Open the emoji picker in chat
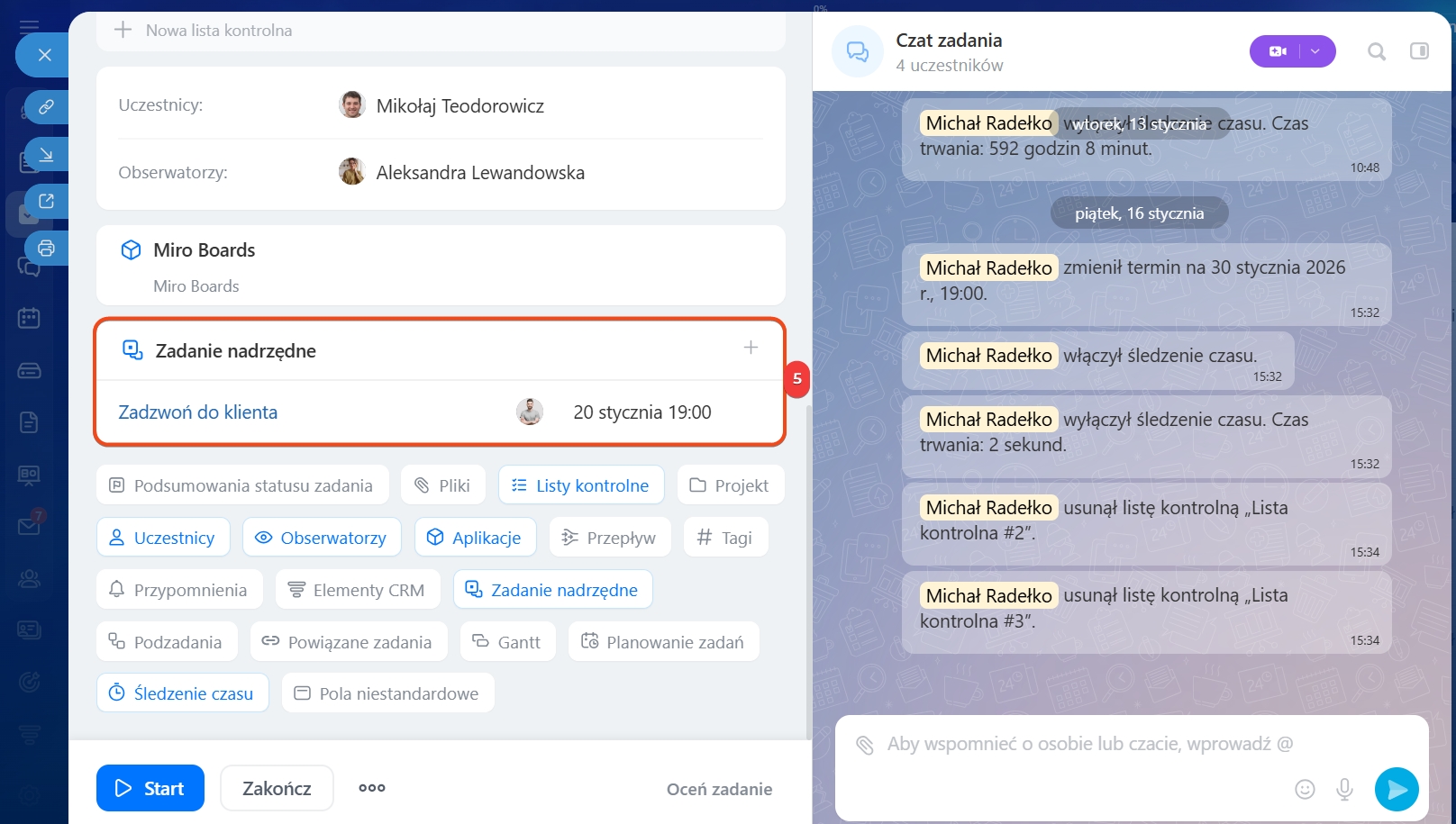Image resolution: width=1456 pixels, height=824 pixels. (x=1304, y=790)
